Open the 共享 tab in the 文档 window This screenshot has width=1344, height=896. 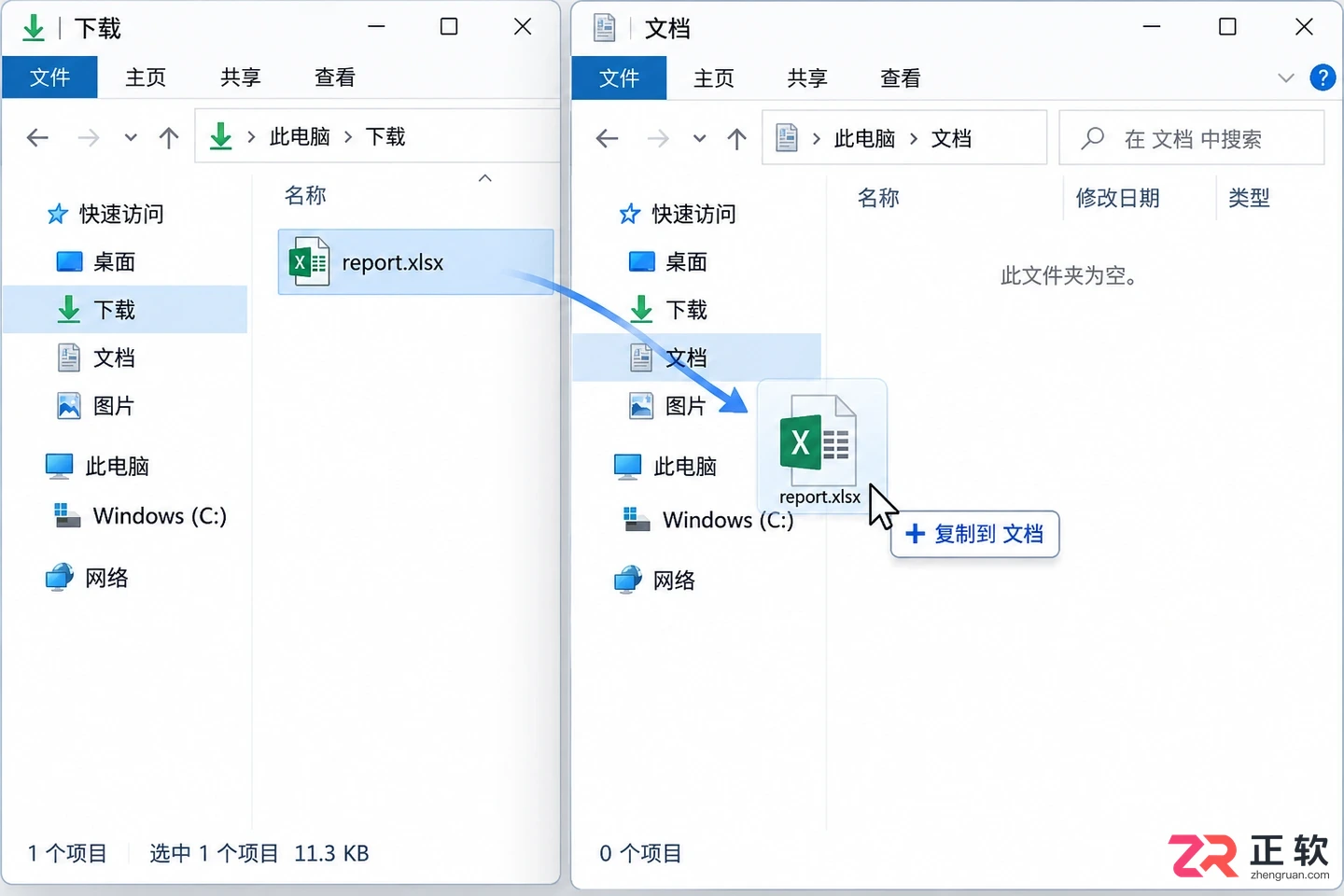[807, 78]
